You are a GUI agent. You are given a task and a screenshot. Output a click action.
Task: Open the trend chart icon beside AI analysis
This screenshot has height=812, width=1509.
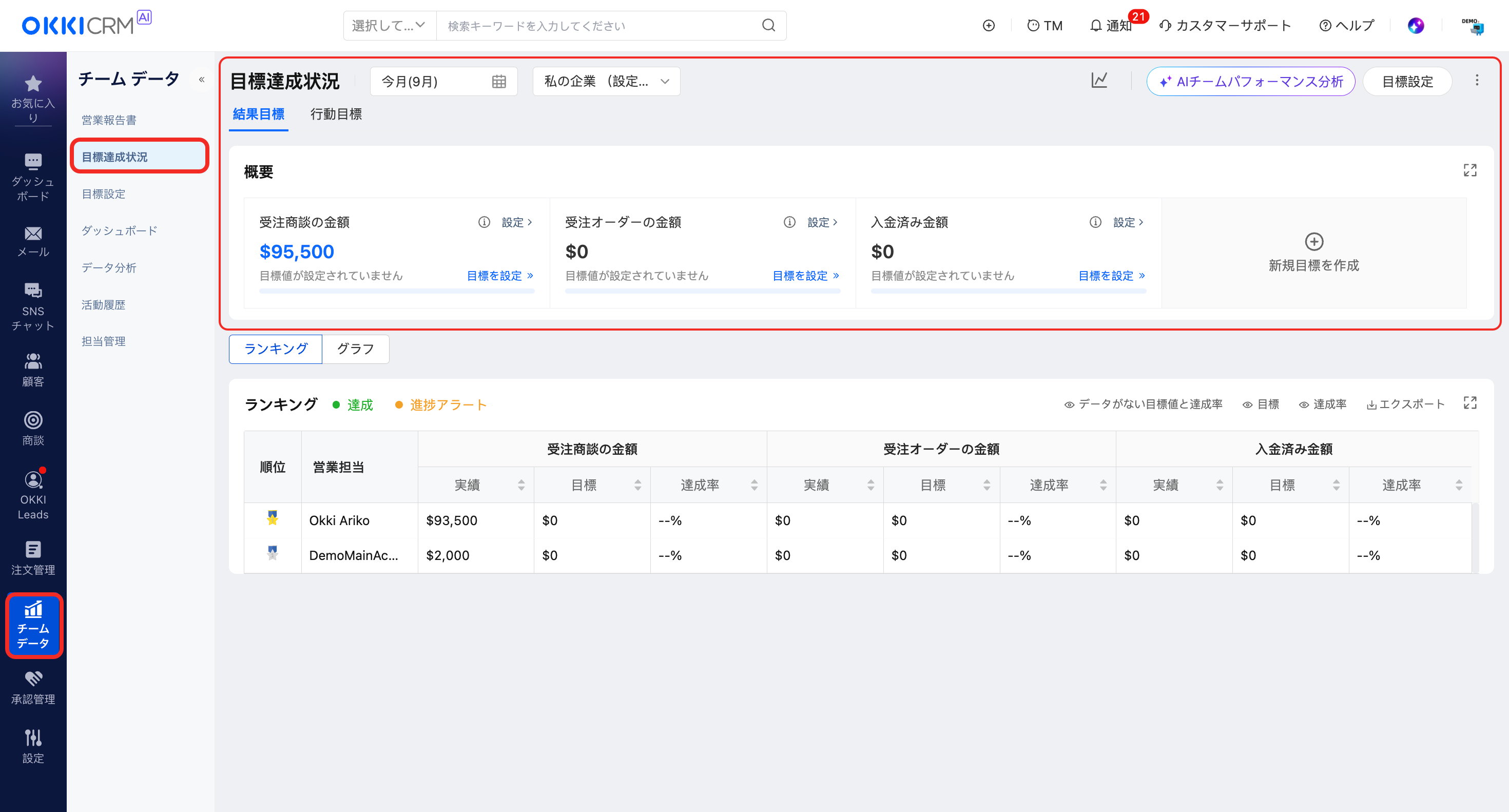pyautogui.click(x=1099, y=81)
